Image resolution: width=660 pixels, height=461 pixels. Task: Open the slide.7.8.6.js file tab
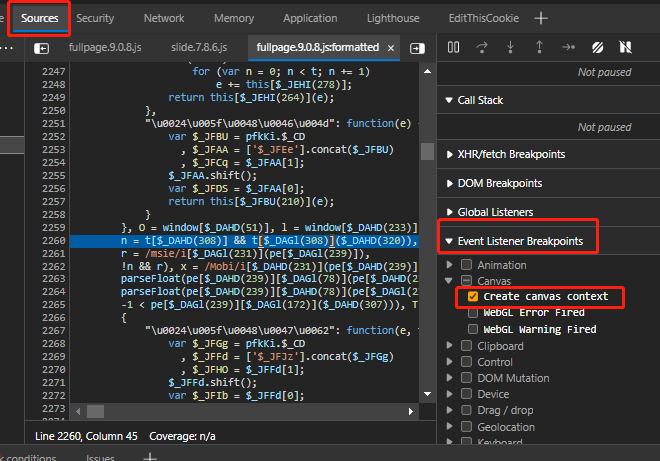(199, 48)
